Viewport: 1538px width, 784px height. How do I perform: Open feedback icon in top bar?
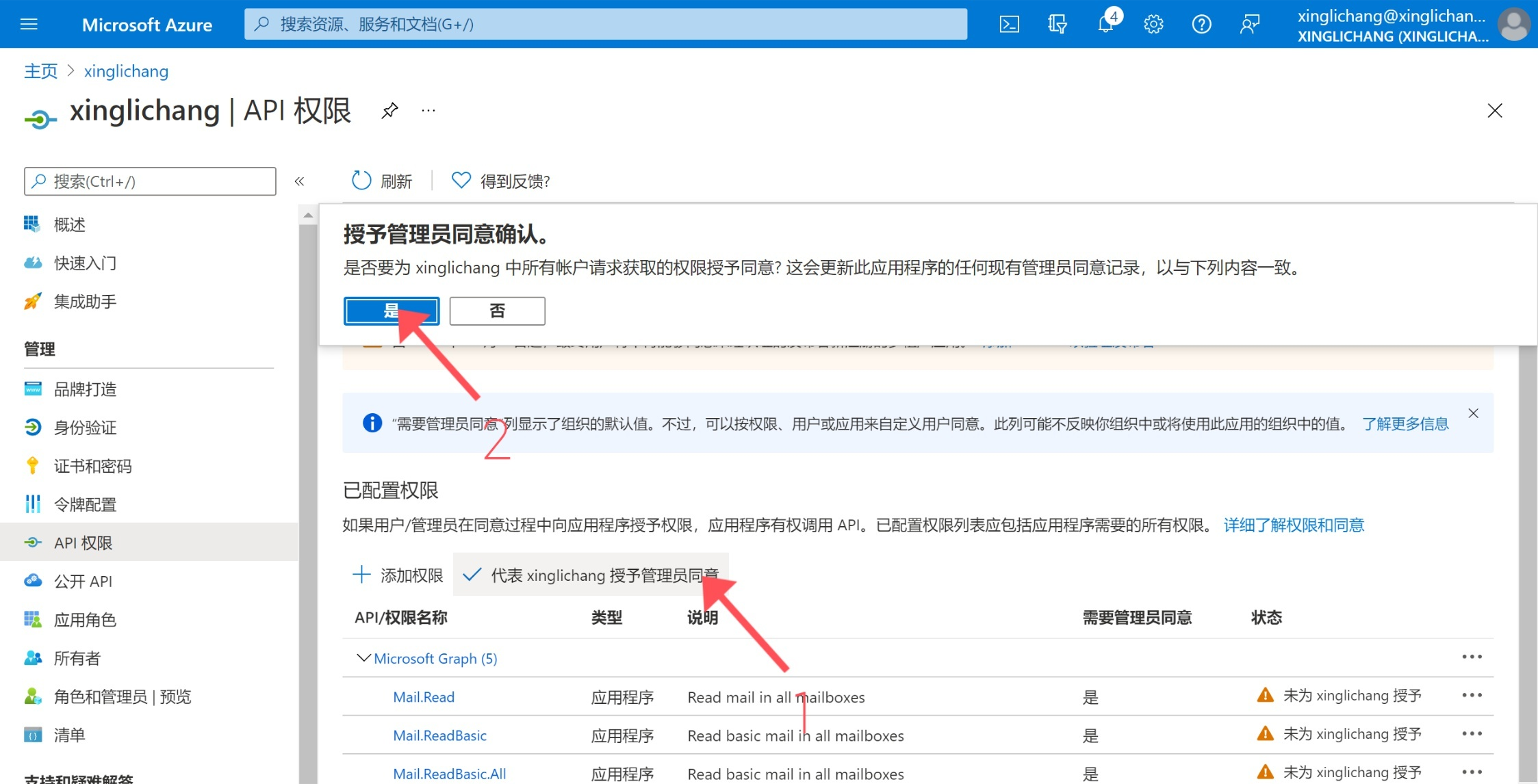pyautogui.click(x=1249, y=25)
